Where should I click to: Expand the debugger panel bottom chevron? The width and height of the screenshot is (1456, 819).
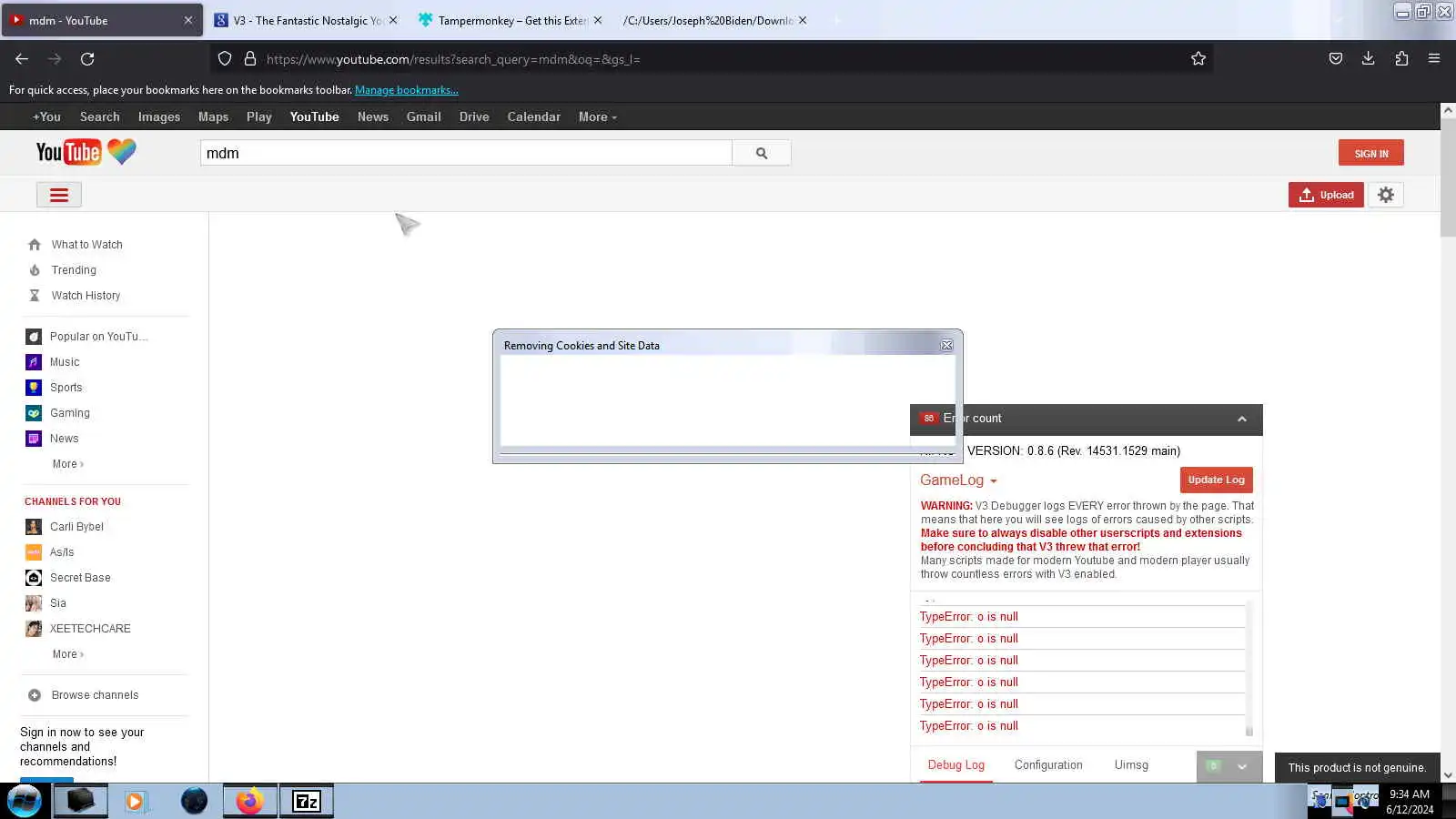(1242, 766)
